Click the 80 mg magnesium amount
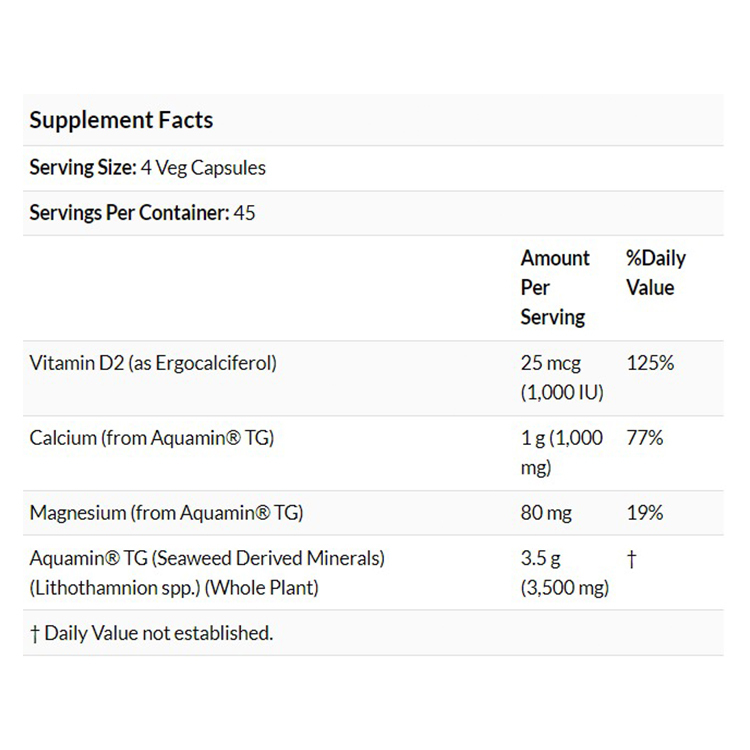The height and width of the screenshot is (750, 750). [546, 513]
